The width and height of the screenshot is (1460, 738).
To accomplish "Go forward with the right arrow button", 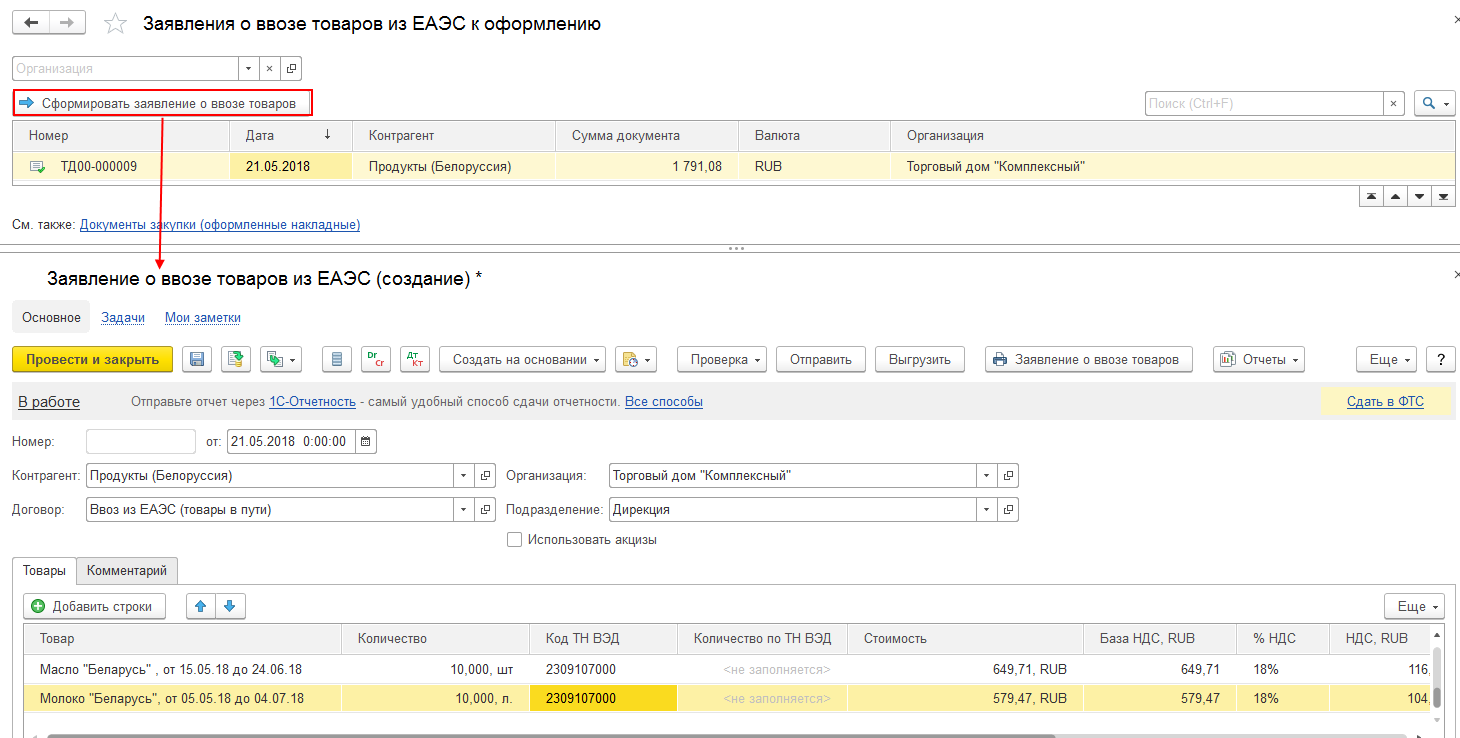I will pyautogui.click(x=66, y=22).
